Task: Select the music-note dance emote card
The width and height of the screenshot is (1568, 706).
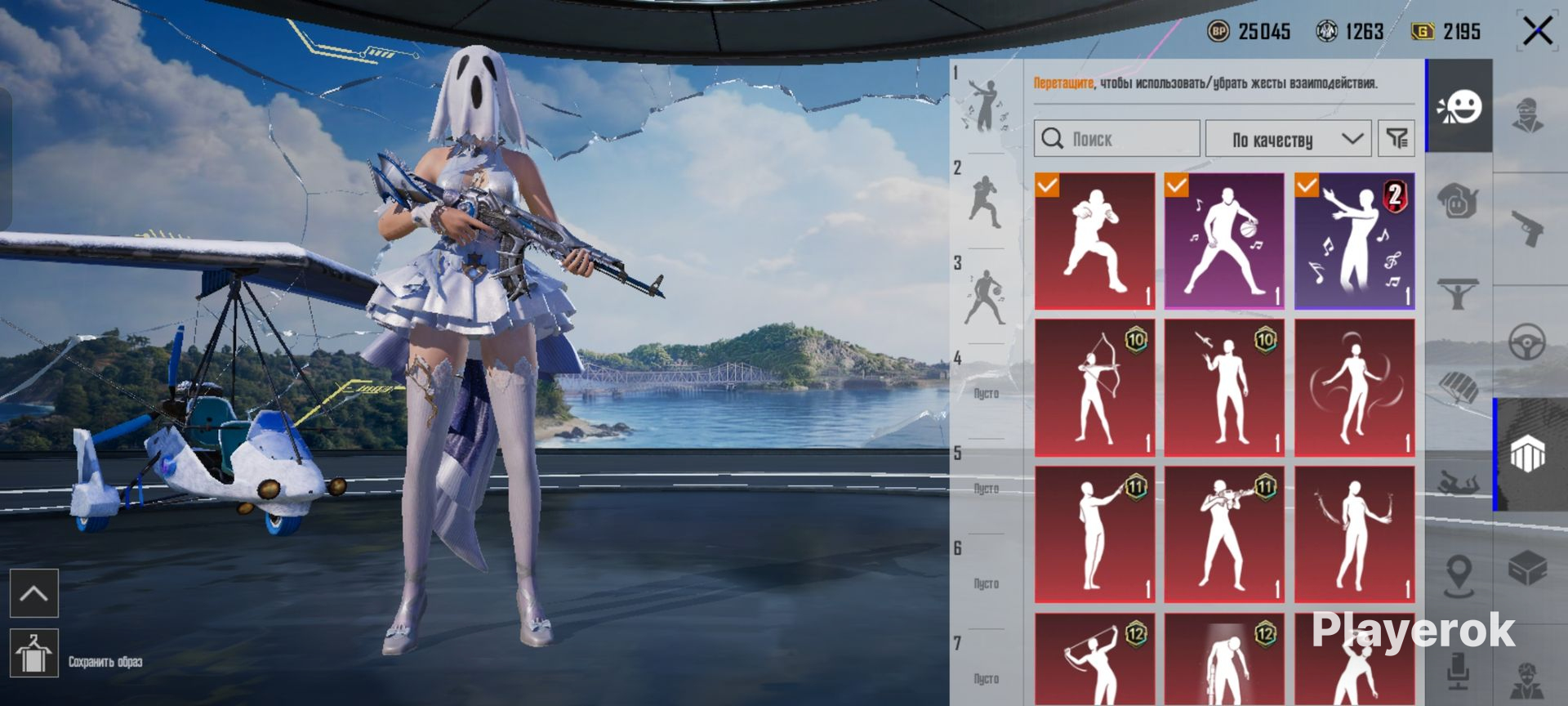Action: coord(1355,241)
